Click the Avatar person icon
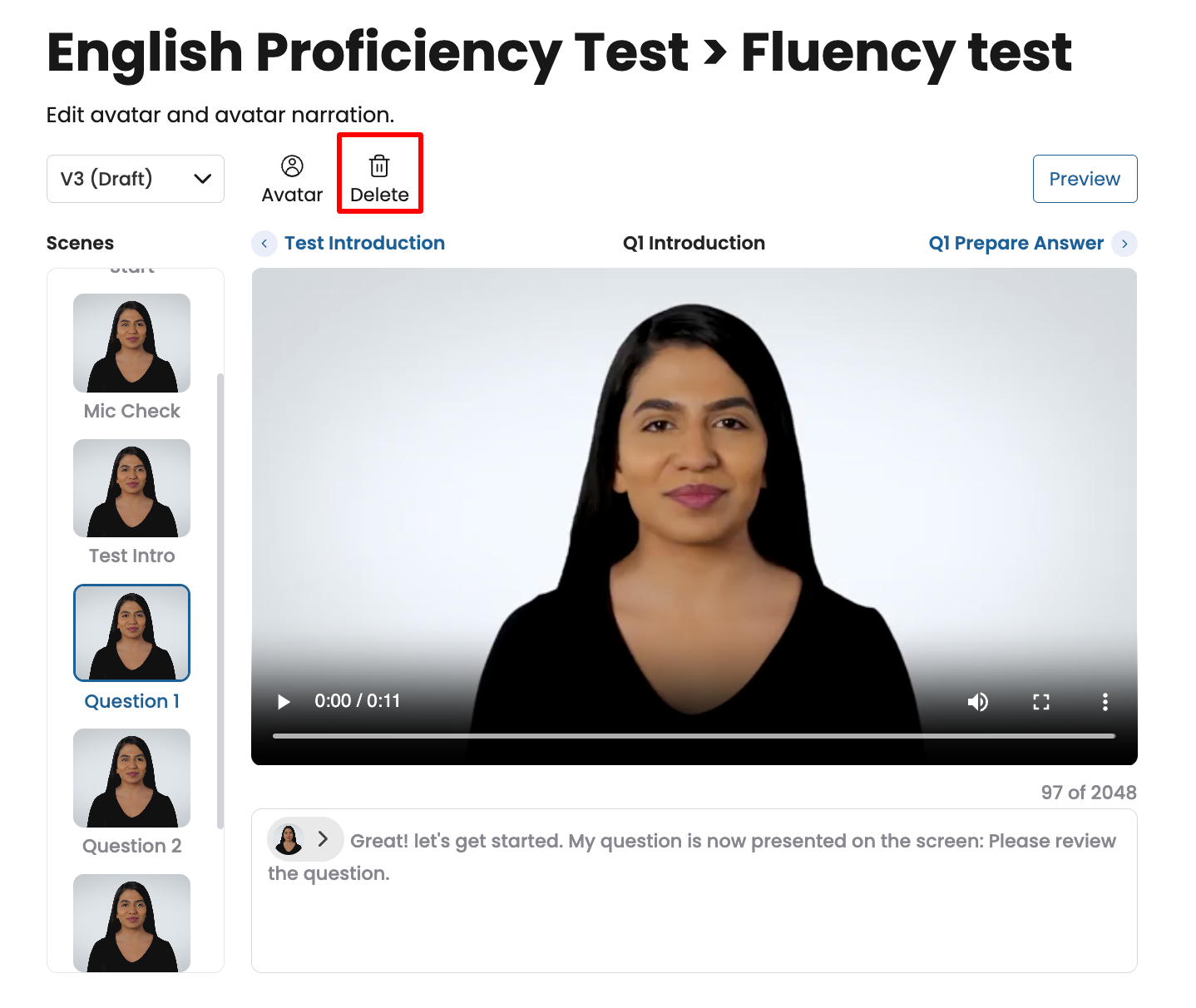This screenshot has width=1196, height=1008. tap(292, 166)
